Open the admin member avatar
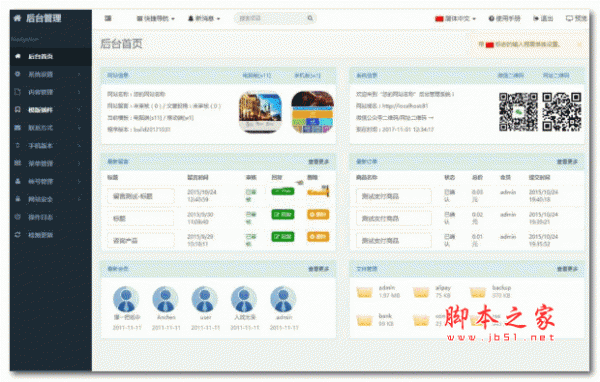The height and width of the screenshot is (382, 600). (283, 299)
